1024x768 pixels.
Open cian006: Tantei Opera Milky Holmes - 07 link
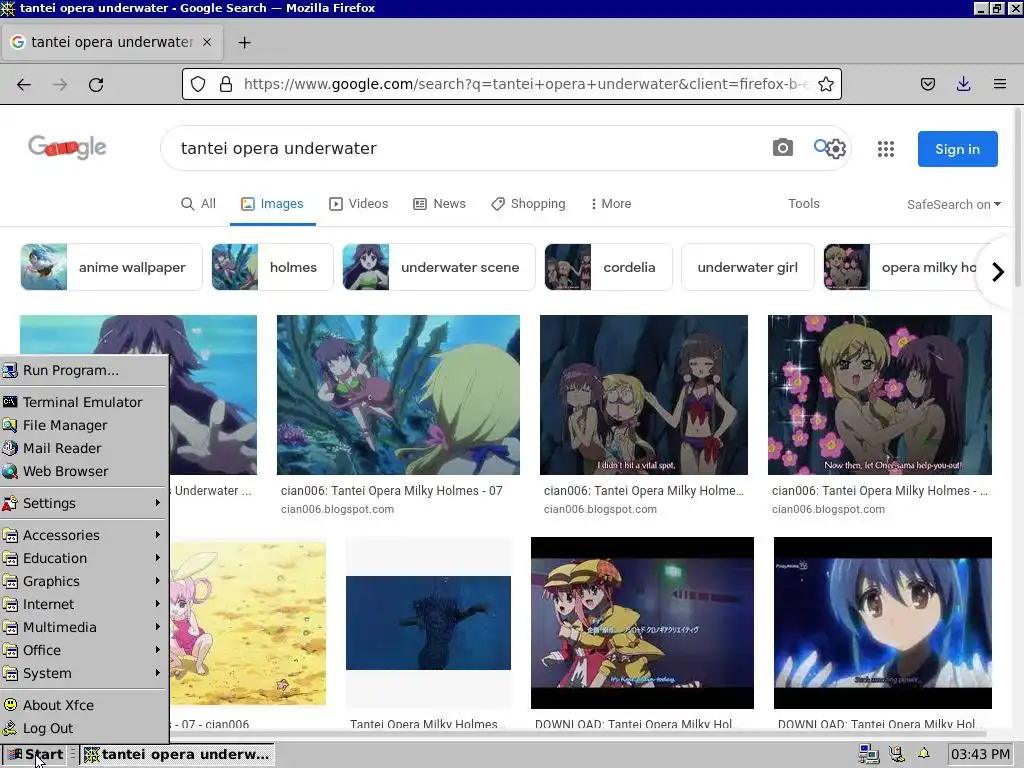pos(392,490)
